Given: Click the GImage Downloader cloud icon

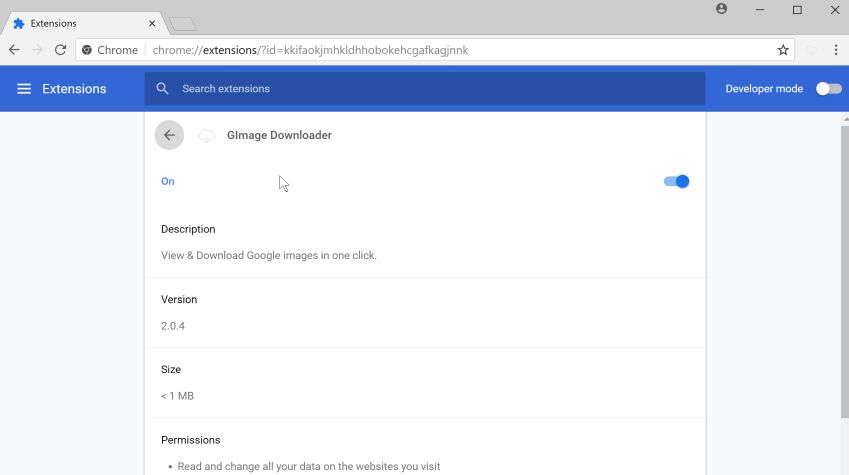Looking at the screenshot, I should [x=206, y=135].
